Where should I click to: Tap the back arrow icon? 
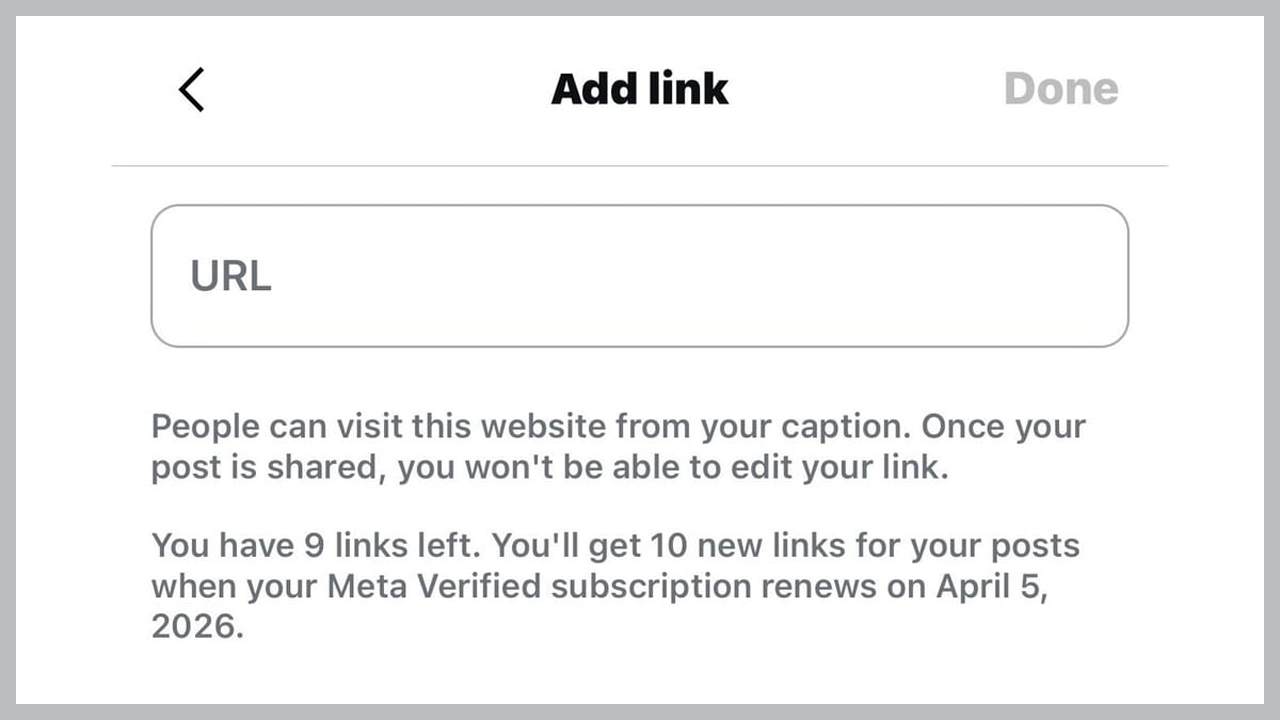(191, 89)
